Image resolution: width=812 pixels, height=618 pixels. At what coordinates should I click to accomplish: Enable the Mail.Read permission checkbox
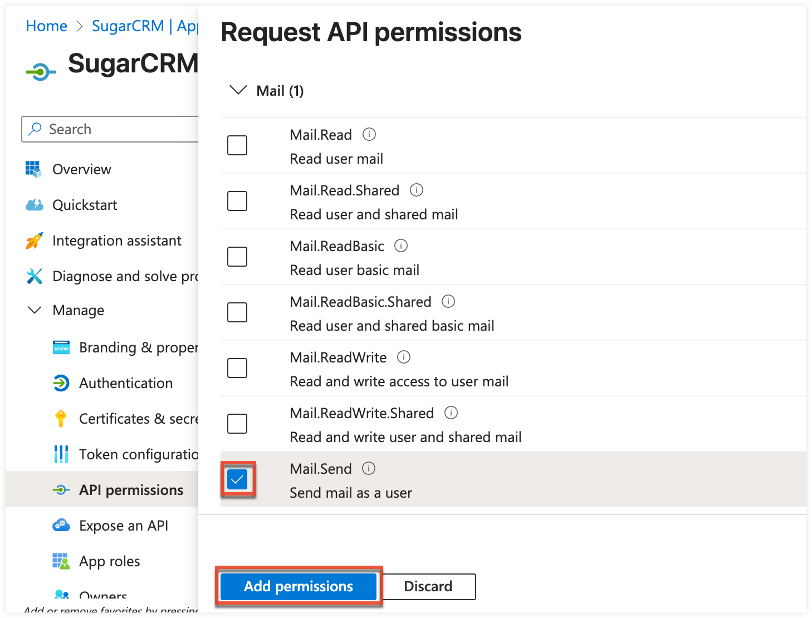coord(237,145)
